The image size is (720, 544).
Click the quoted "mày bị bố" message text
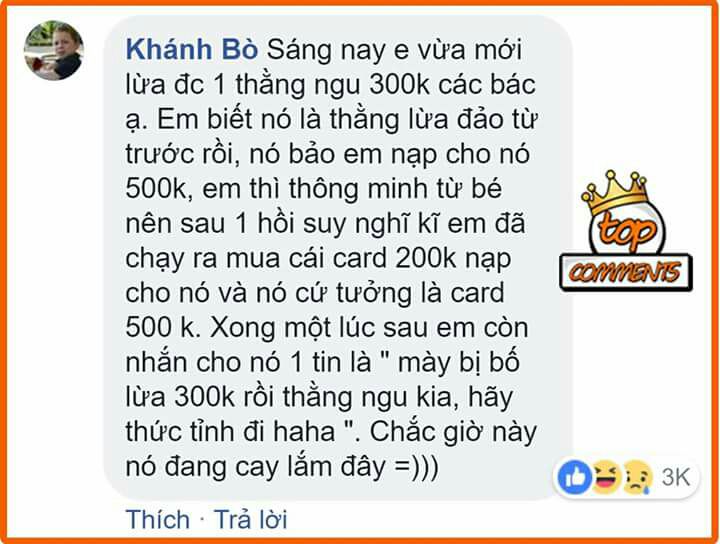coord(459,363)
